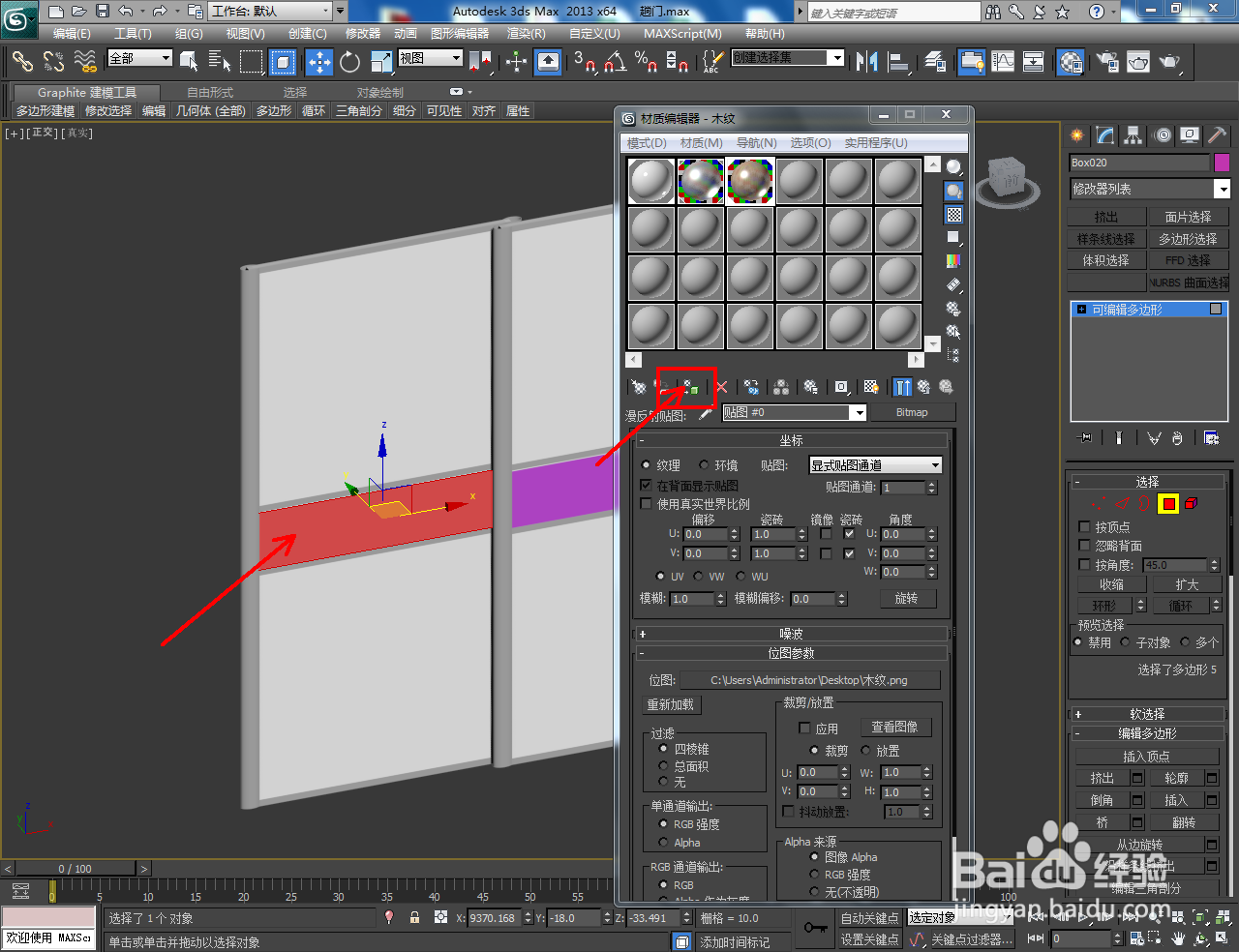Pick material with the eyedropper icon
The width and height of the screenshot is (1239, 952).
pyautogui.click(x=706, y=413)
